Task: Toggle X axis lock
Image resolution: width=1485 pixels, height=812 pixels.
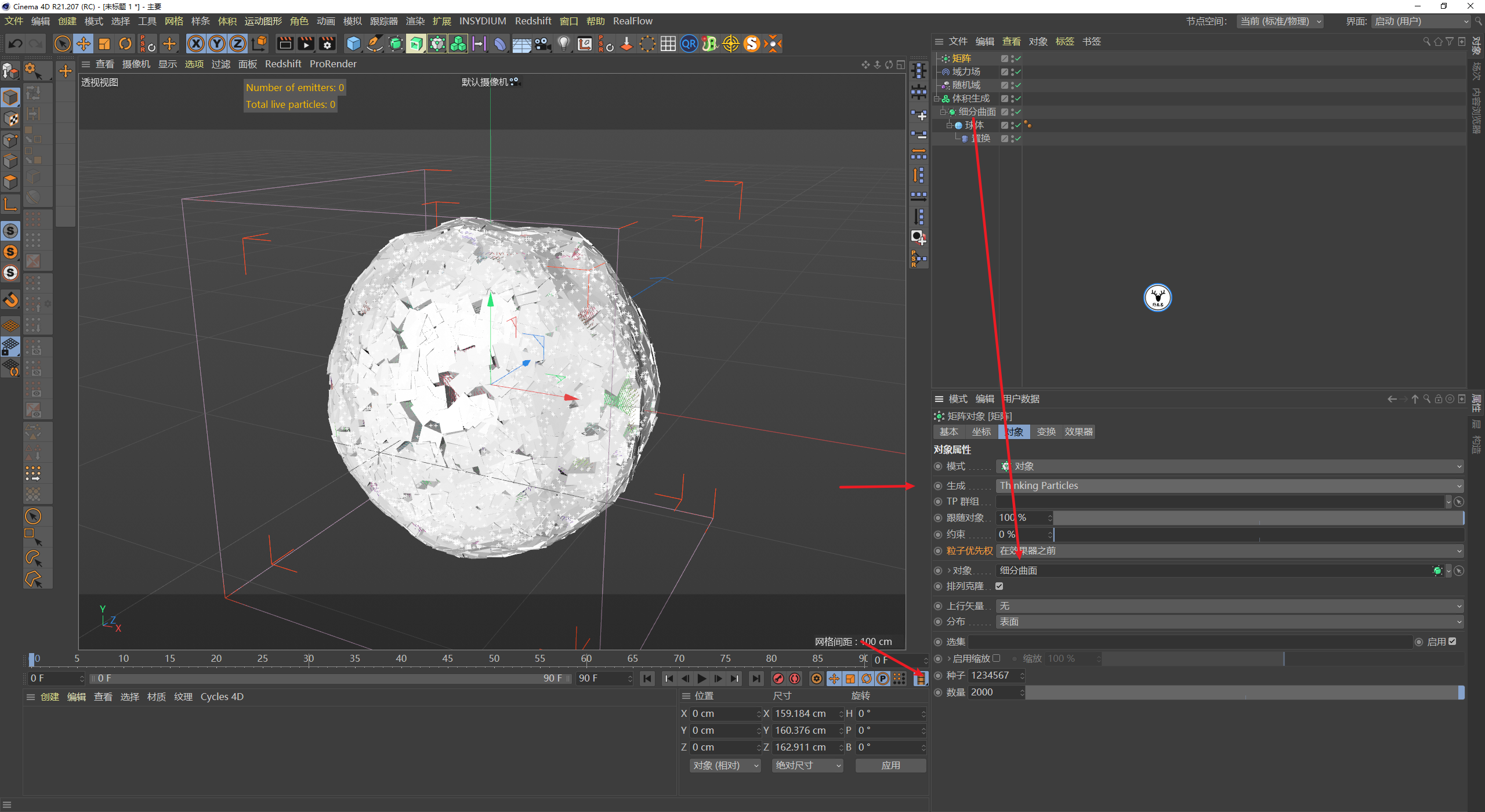Action: click(x=196, y=43)
